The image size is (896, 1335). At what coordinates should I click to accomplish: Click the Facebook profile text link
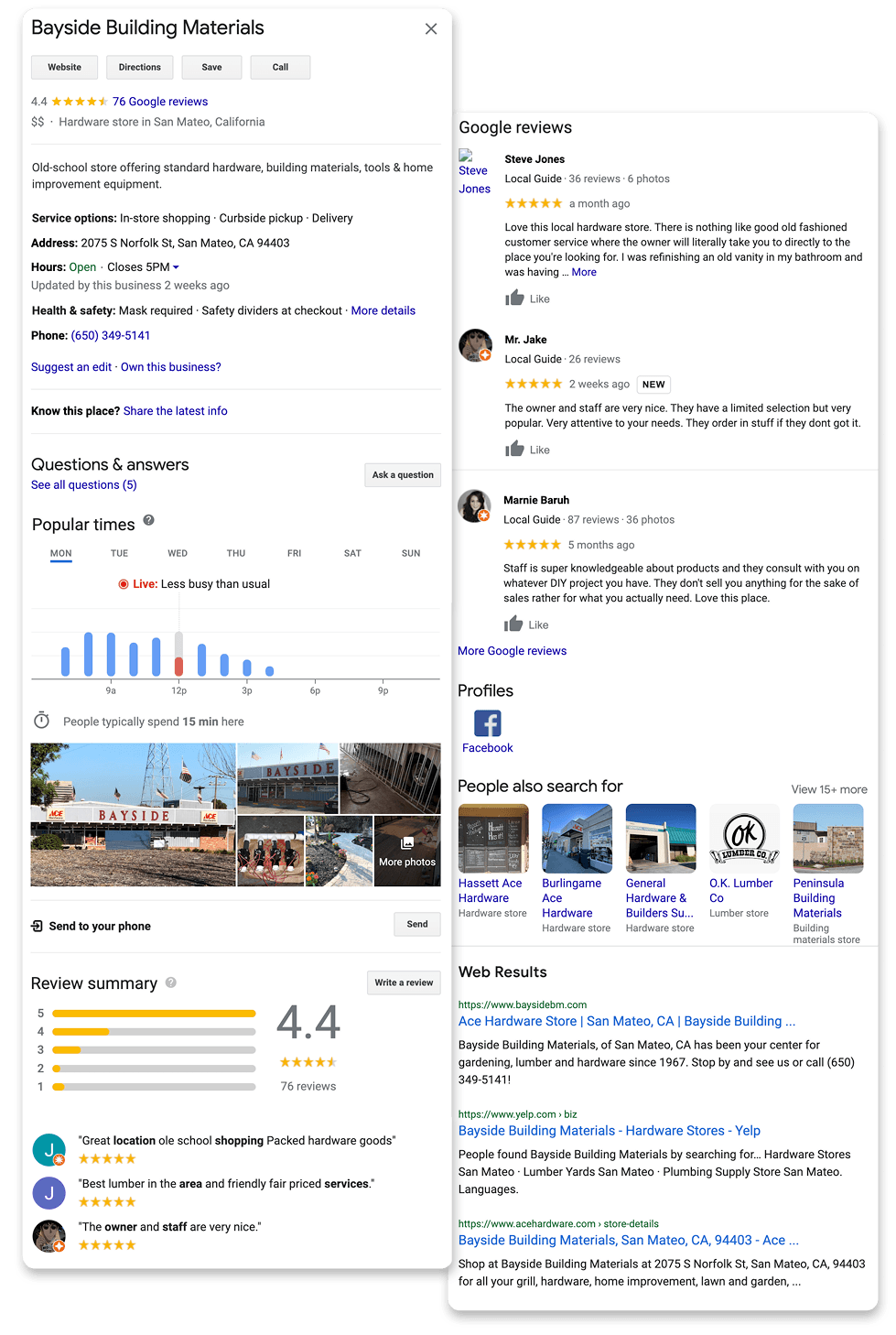pyautogui.click(x=488, y=748)
